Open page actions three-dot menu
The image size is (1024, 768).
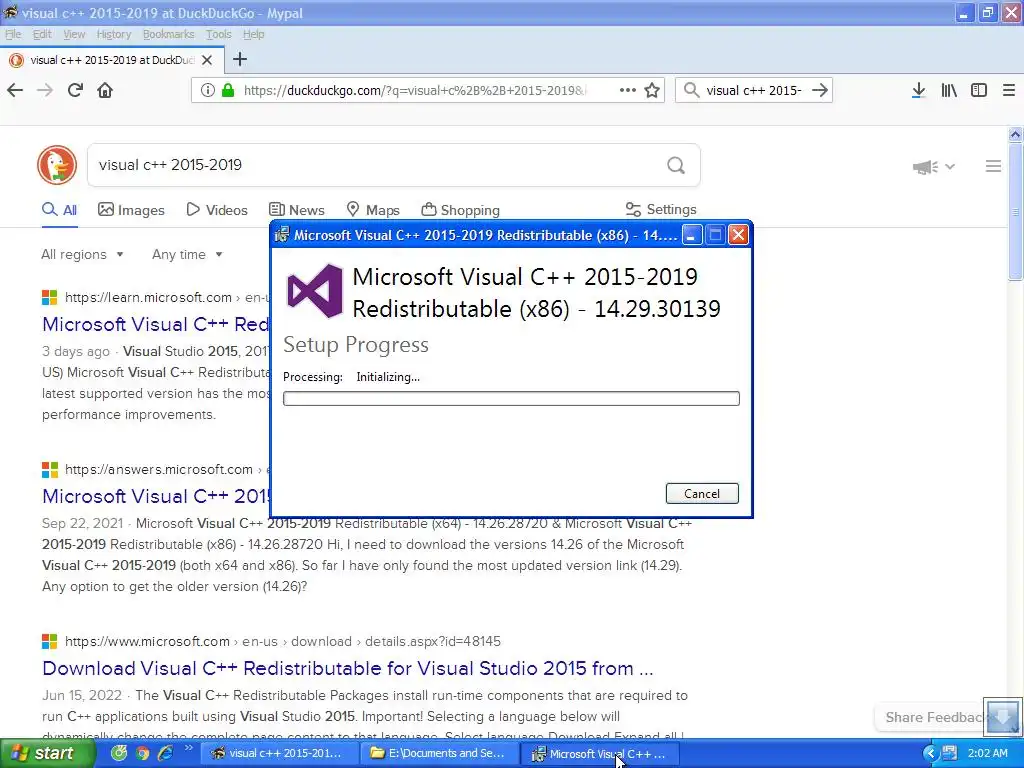click(x=628, y=90)
